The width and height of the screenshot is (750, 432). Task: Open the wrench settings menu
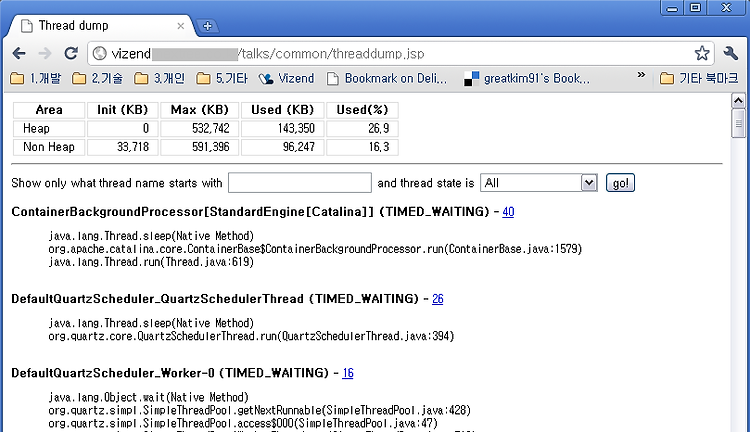point(731,53)
